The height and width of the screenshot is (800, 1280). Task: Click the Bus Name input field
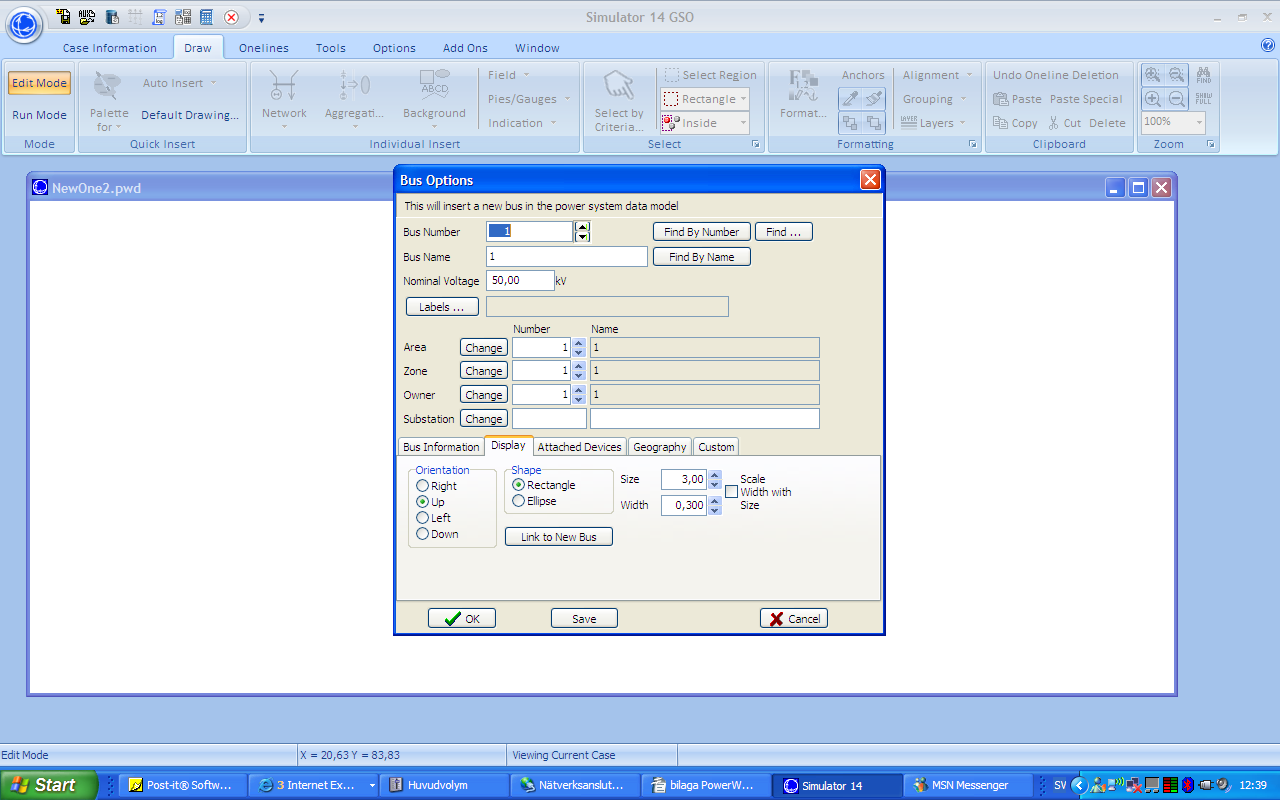[567, 257]
